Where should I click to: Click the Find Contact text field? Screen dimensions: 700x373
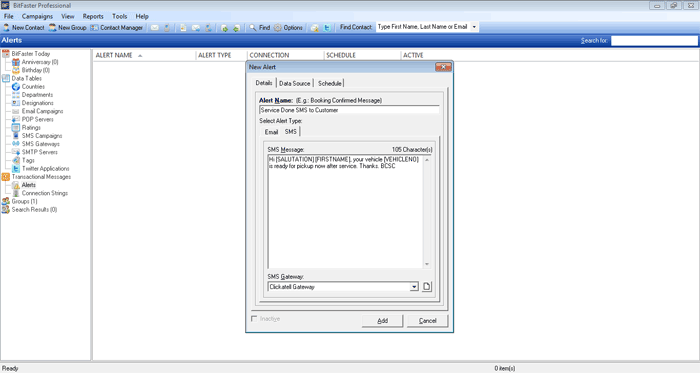point(423,27)
